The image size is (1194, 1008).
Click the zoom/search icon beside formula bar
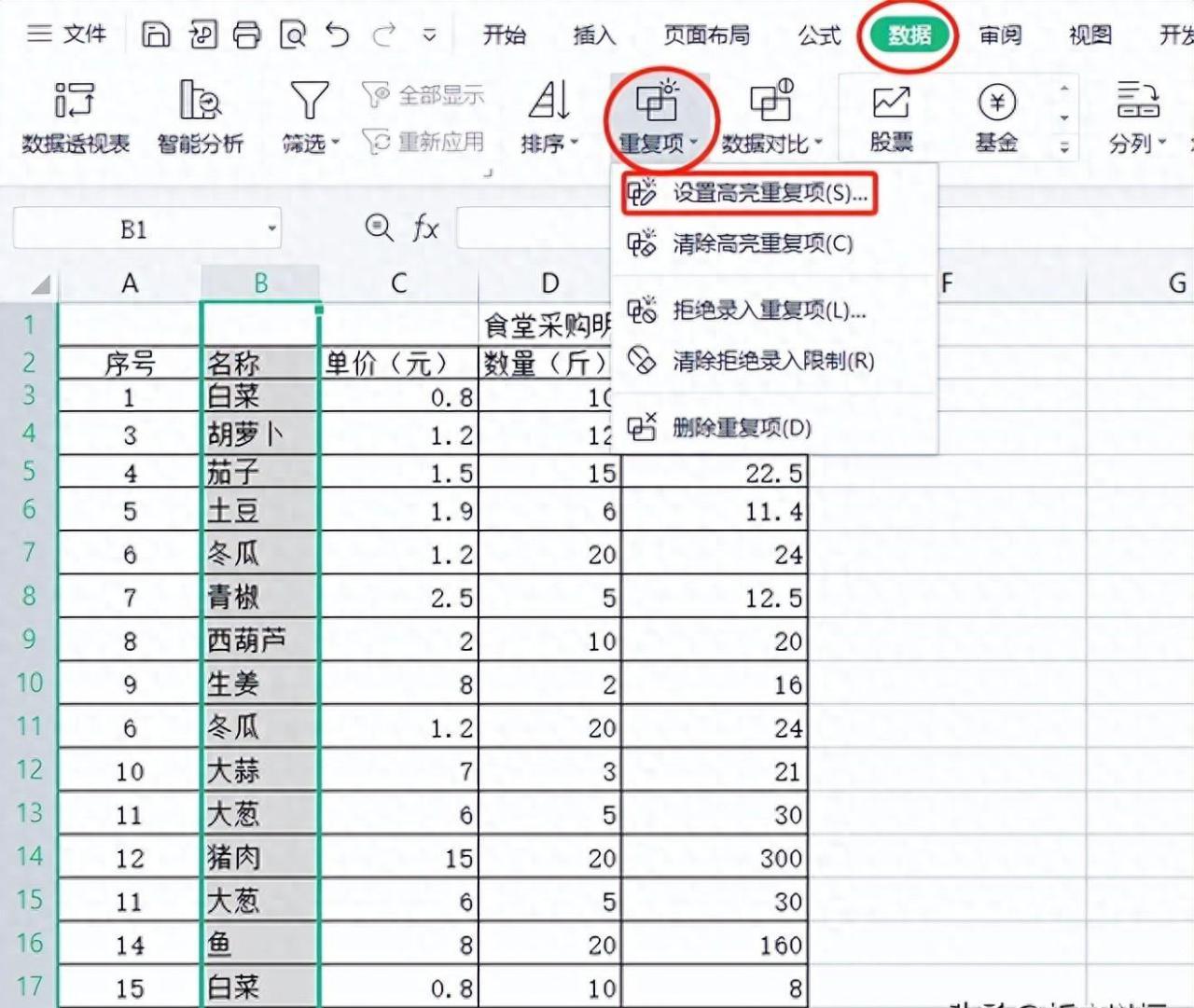tap(378, 228)
